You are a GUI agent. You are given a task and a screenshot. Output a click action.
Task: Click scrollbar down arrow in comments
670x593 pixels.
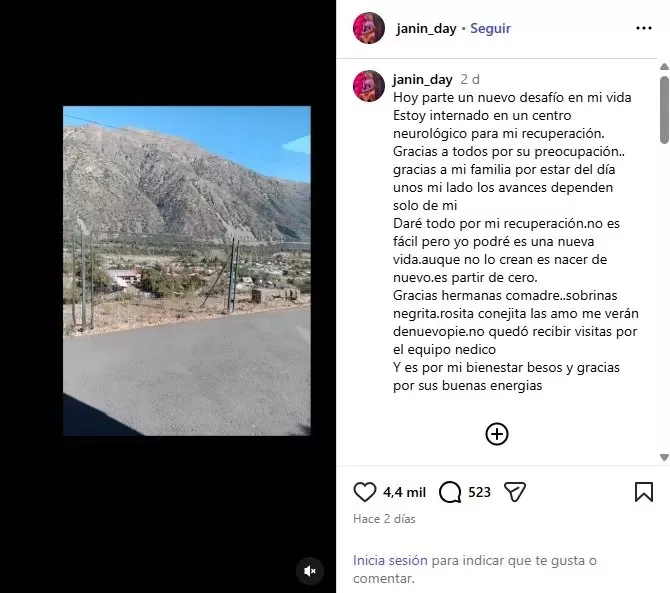point(664,457)
